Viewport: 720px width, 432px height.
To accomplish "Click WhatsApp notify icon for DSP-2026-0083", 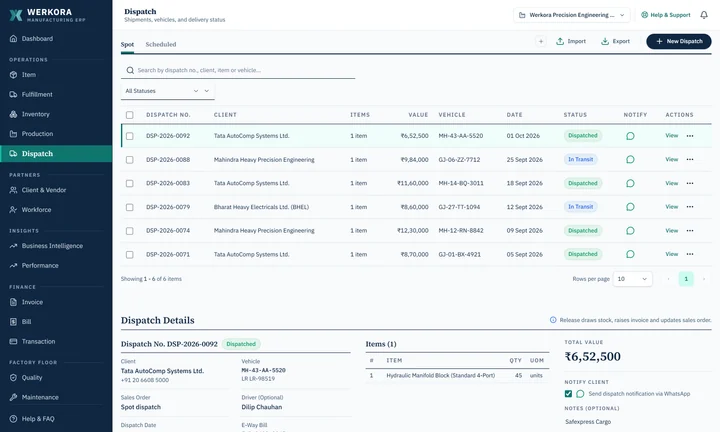I will [x=630, y=183].
